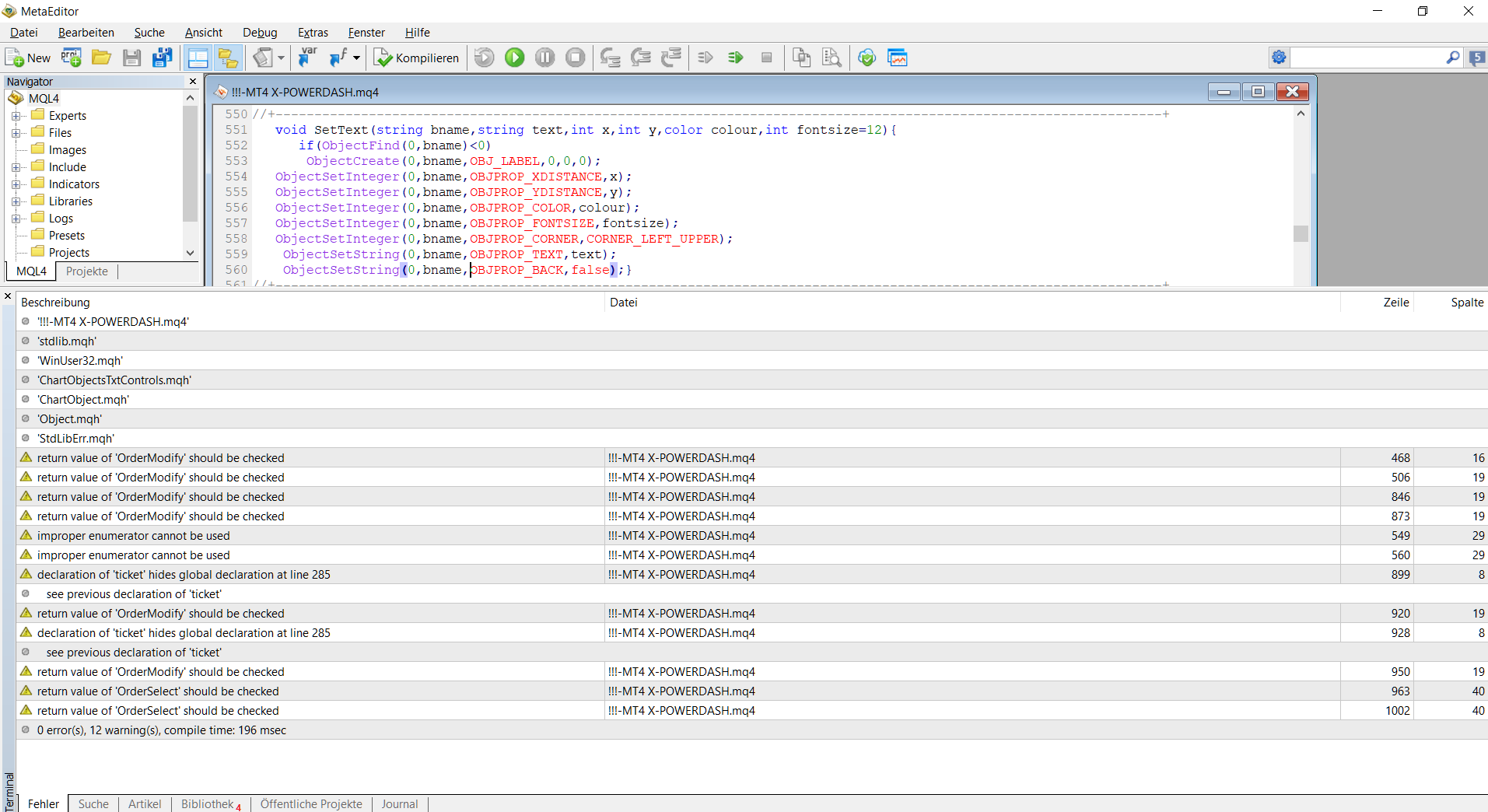Pause debugging with the pause icon
Image resolution: width=1488 pixels, height=812 pixels.
544,58
